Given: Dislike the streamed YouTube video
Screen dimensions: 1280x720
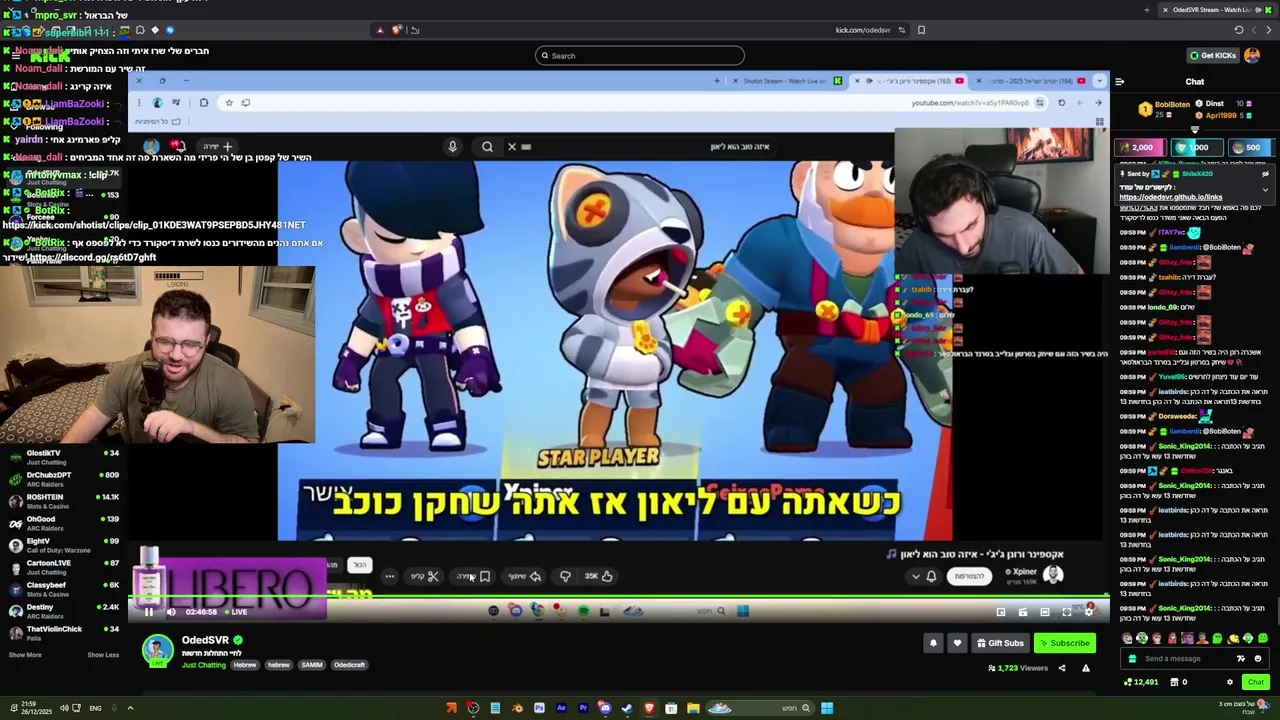Looking at the screenshot, I should click(x=565, y=576).
